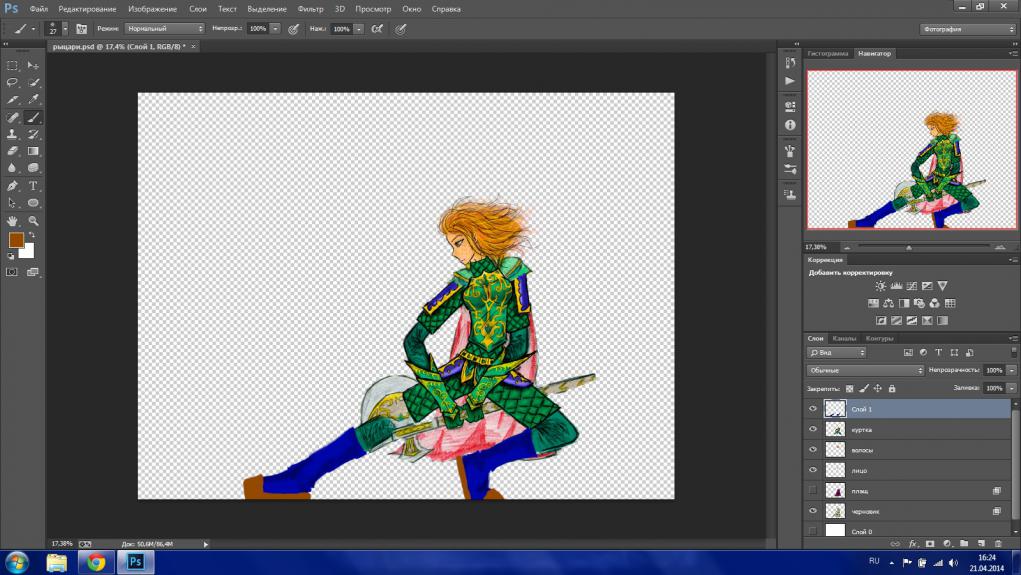Open the History panel icon
Screen dimensions: 1021x575
(x=790, y=62)
